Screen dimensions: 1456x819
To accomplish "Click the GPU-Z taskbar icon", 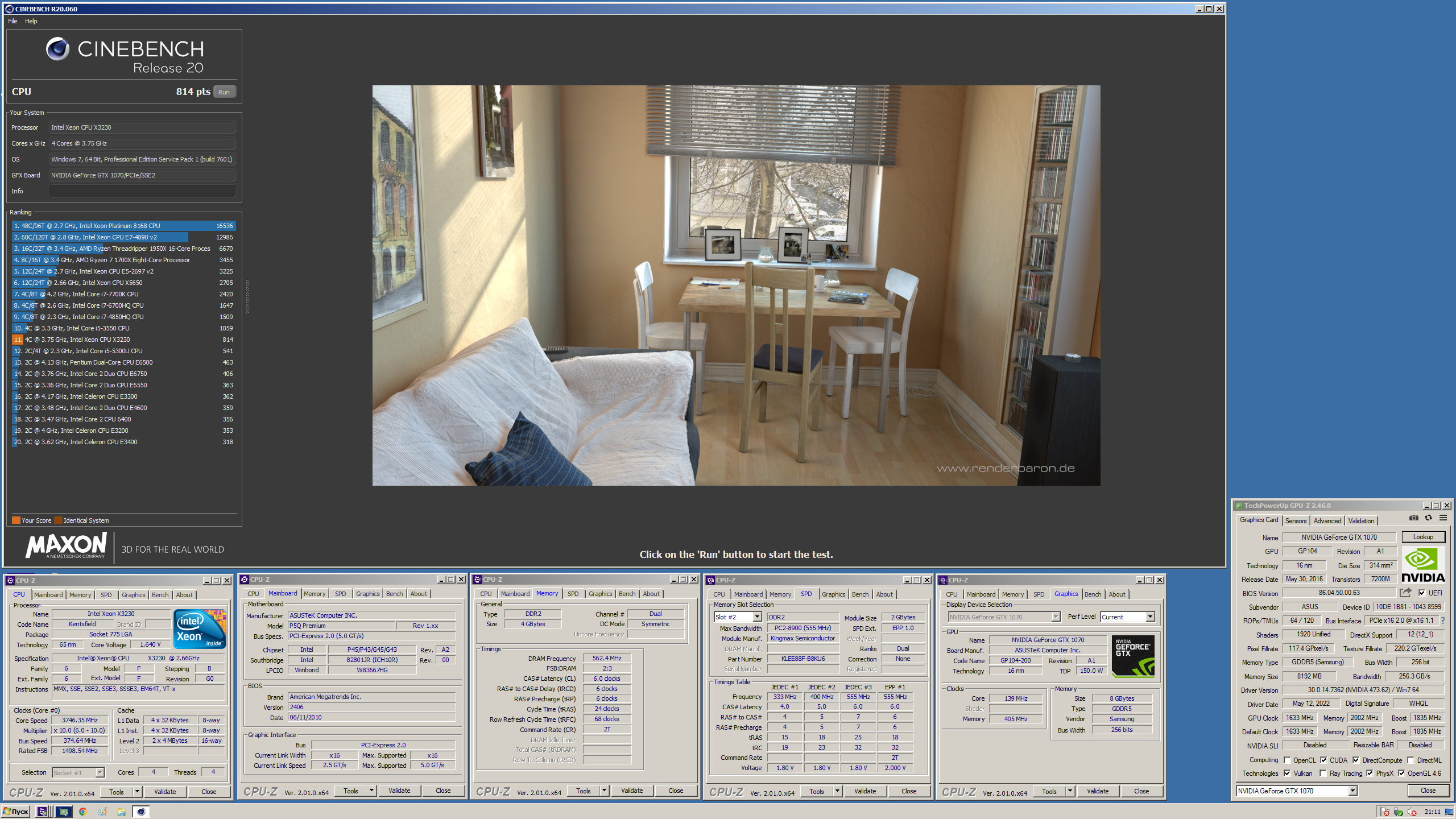I will [63, 812].
